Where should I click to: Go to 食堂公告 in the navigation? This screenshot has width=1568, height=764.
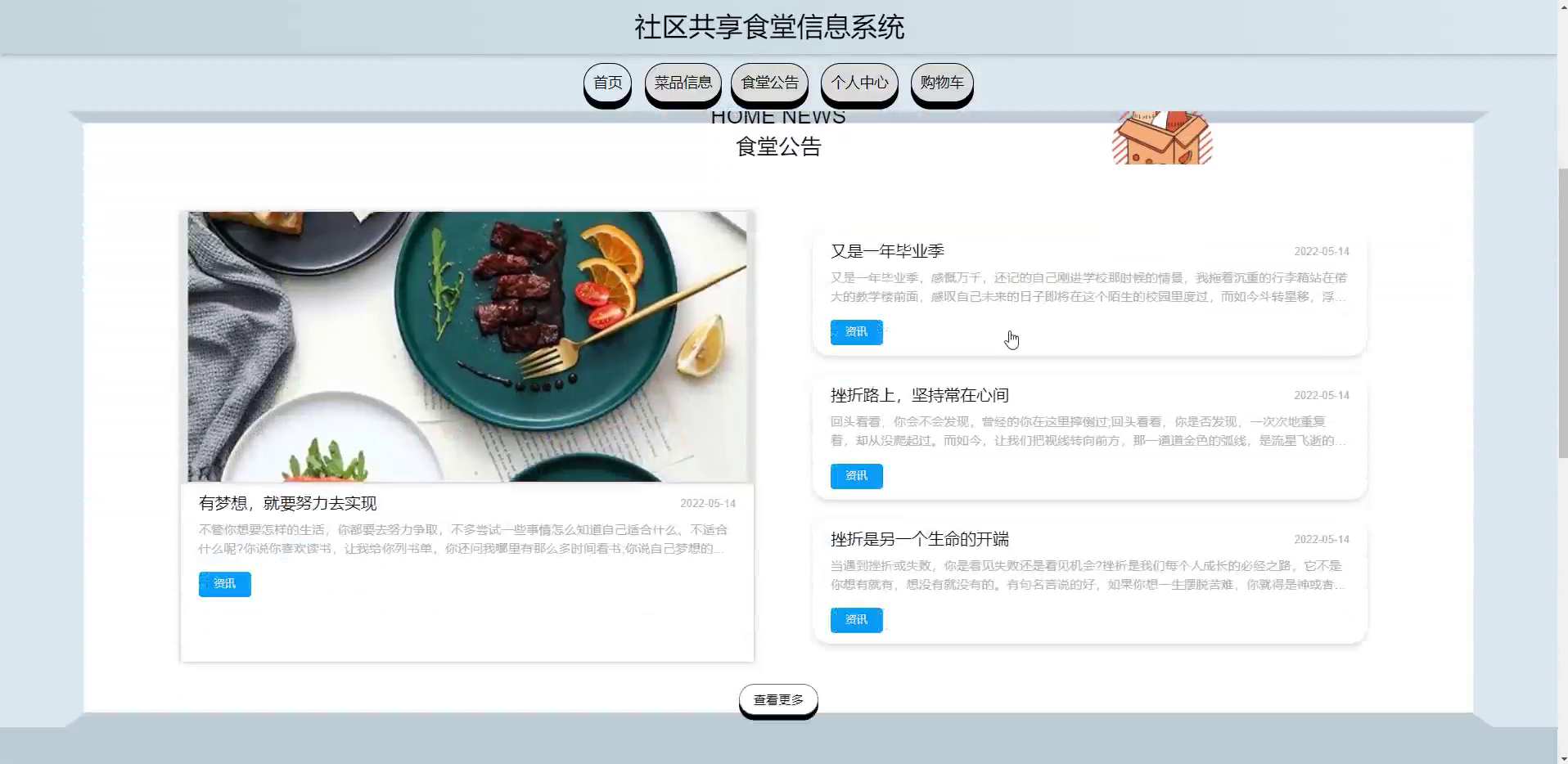(769, 83)
